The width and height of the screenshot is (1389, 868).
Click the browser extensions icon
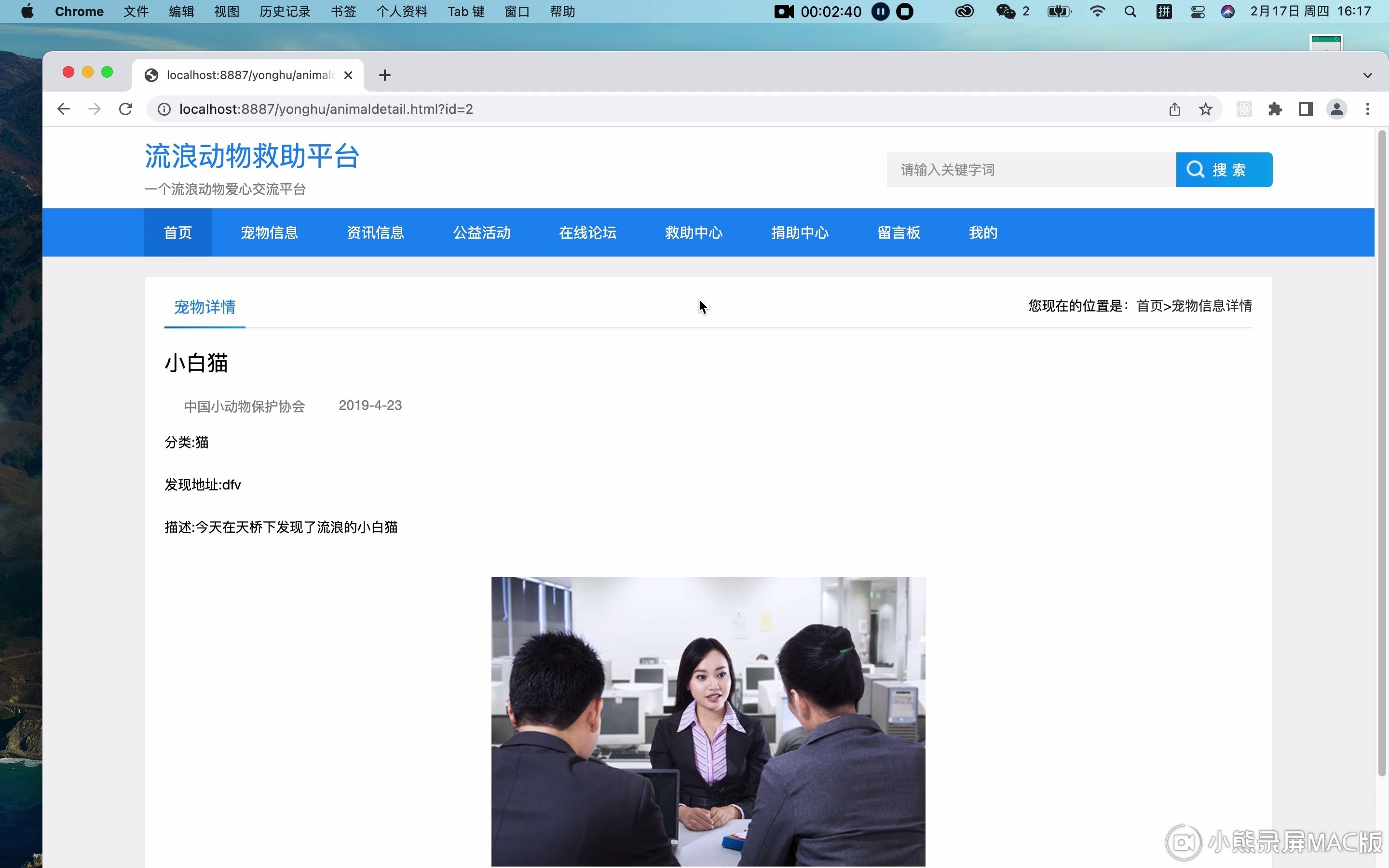(x=1275, y=109)
